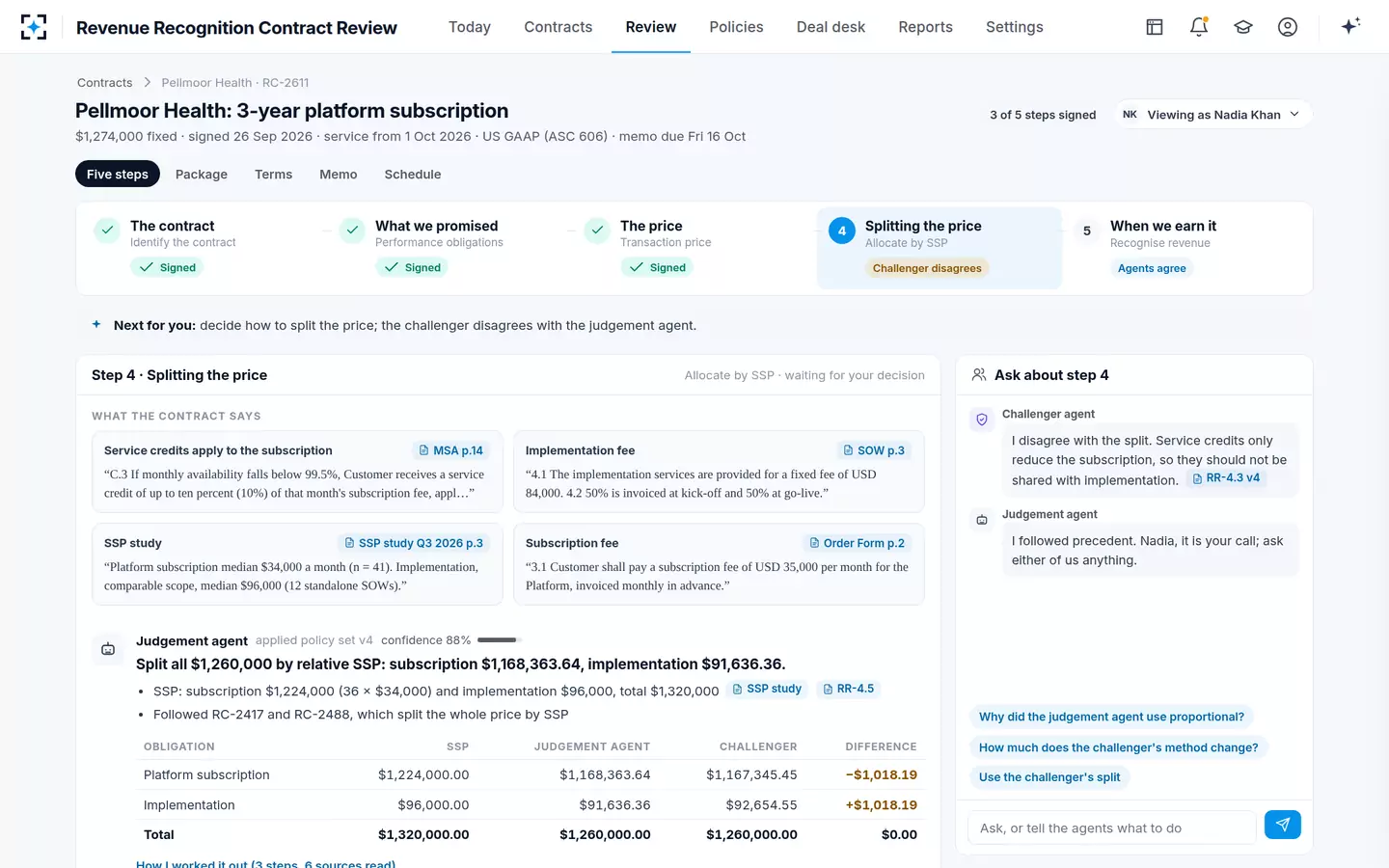Click the sparkle AI assistant icon
Viewport: 1389px width, 868px height.
coord(1350,26)
